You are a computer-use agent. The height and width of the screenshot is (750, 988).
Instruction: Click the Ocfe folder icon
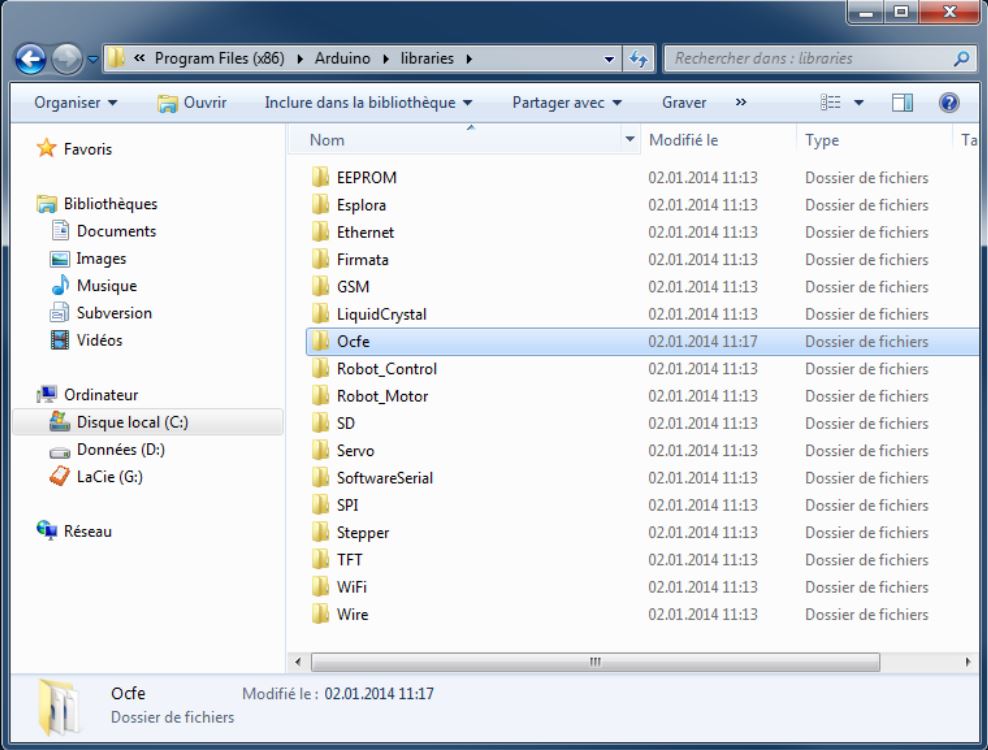[320, 341]
